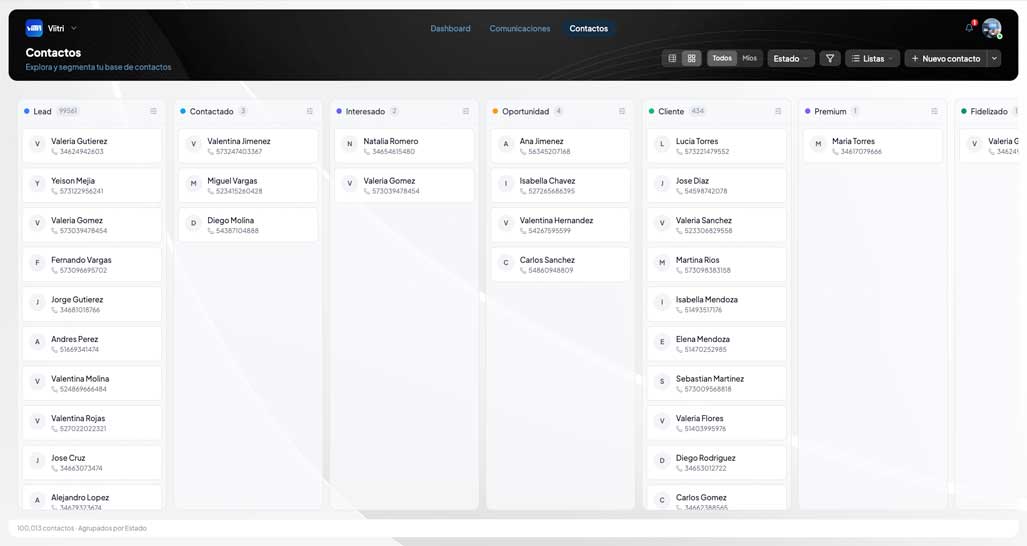Click phone number 573122956241
Image resolution: width=1027 pixels, height=546 pixels.
[81, 191]
